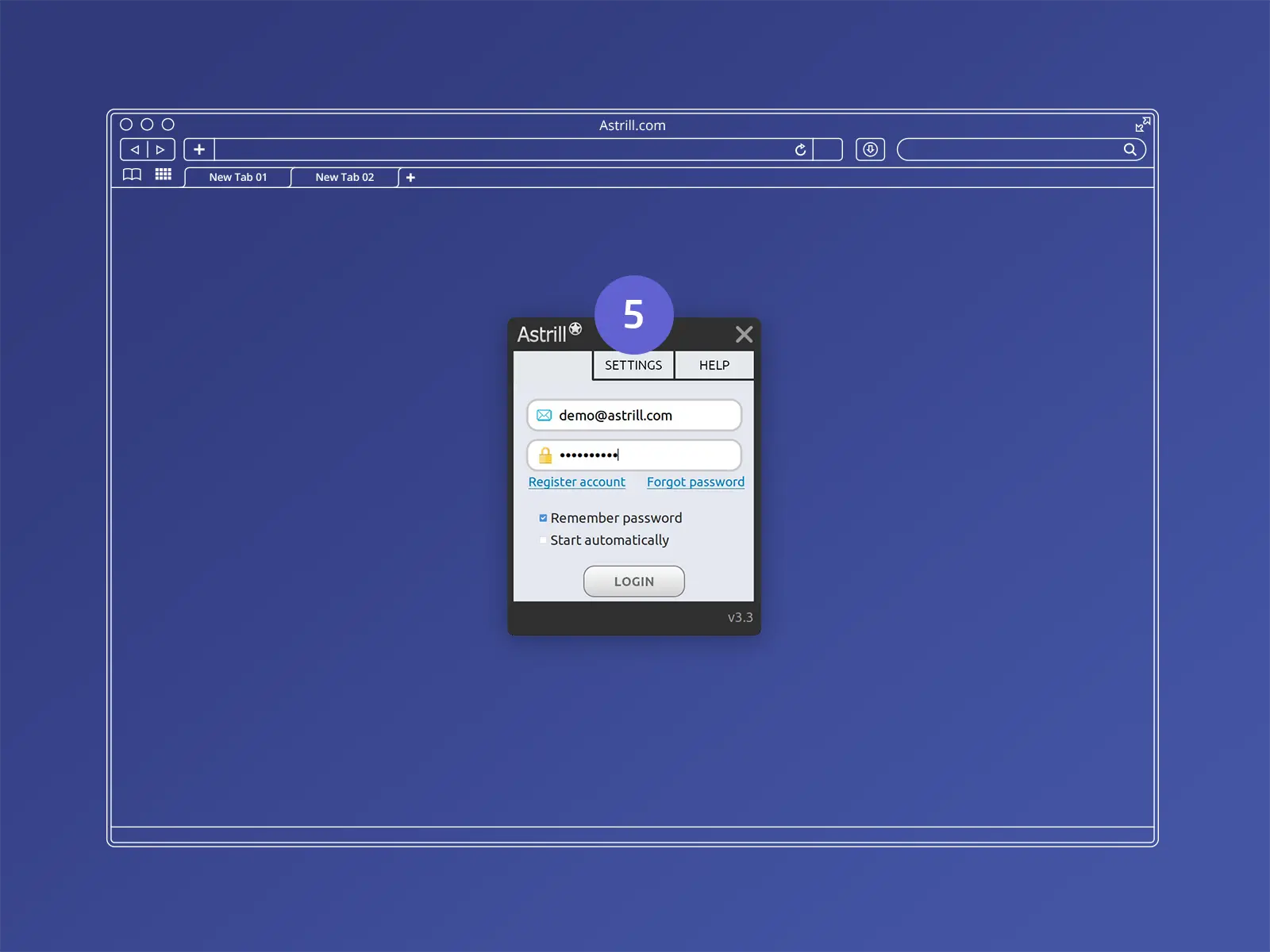Click the Astrill.com window title
The image size is (1270, 952).
[x=633, y=125]
